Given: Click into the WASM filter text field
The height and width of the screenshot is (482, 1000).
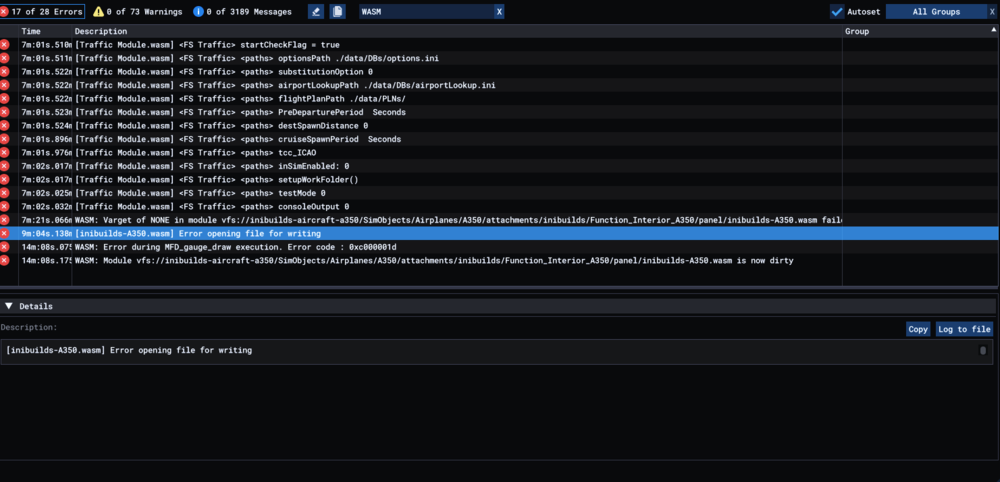Looking at the screenshot, I should pyautogui.click(x=425, y=12).
